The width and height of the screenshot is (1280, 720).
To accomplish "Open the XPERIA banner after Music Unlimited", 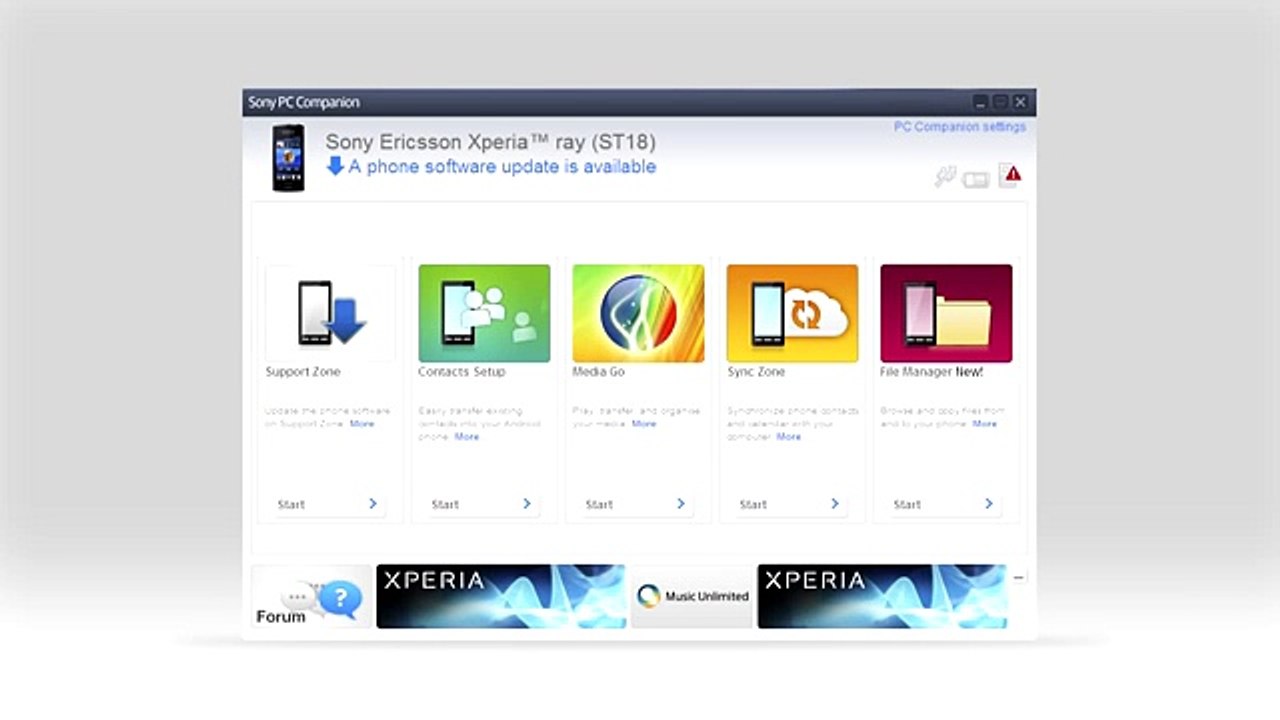I will (882, 597).
